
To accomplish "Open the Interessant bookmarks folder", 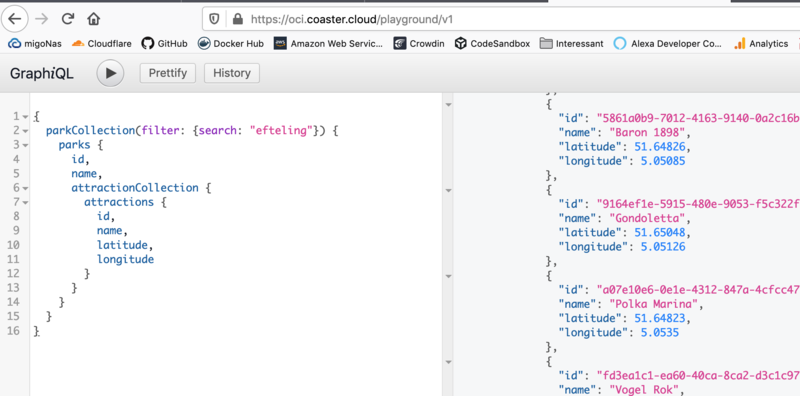I will pos(571,44).
